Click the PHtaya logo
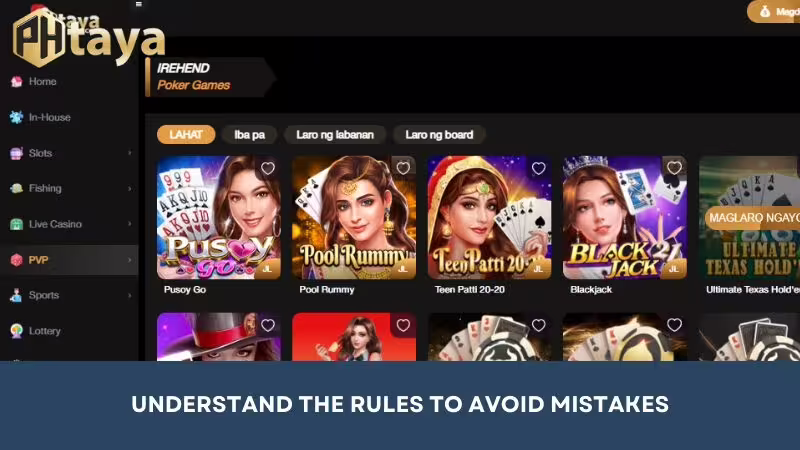The height and width of the screenshot is (450, 800). pyautogui.click(x=89, y=37)
